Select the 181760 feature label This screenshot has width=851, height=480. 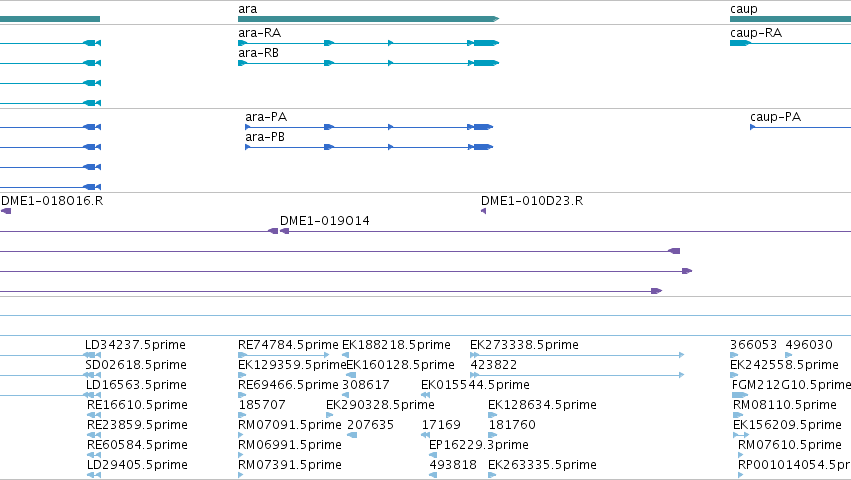(512, 425)
